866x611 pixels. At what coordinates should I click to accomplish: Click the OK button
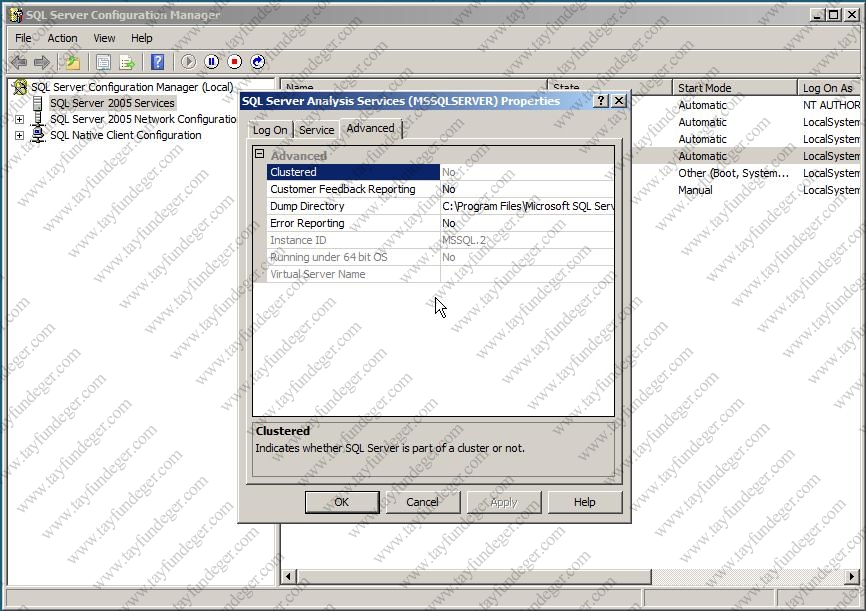click(342, 502)
